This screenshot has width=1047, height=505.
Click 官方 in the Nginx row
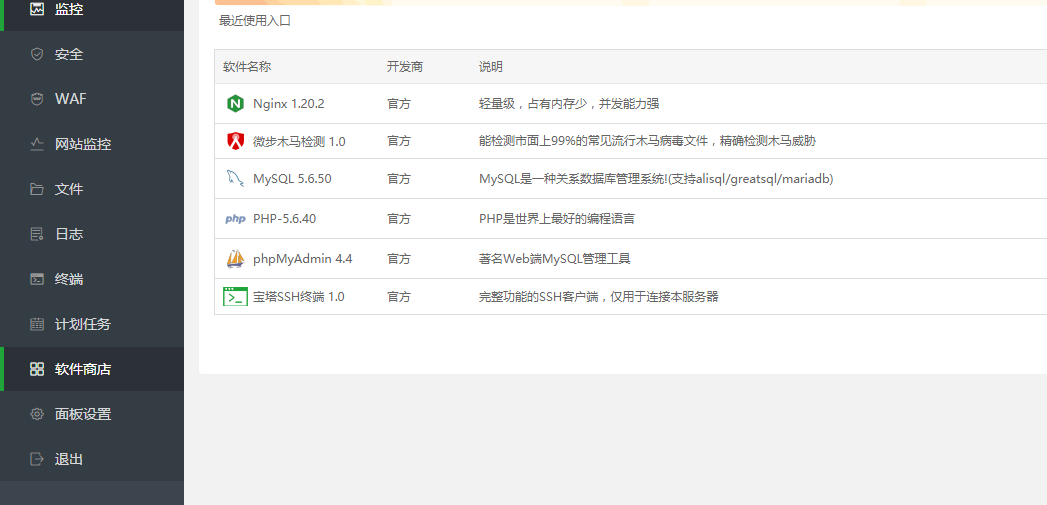point(399,104)
